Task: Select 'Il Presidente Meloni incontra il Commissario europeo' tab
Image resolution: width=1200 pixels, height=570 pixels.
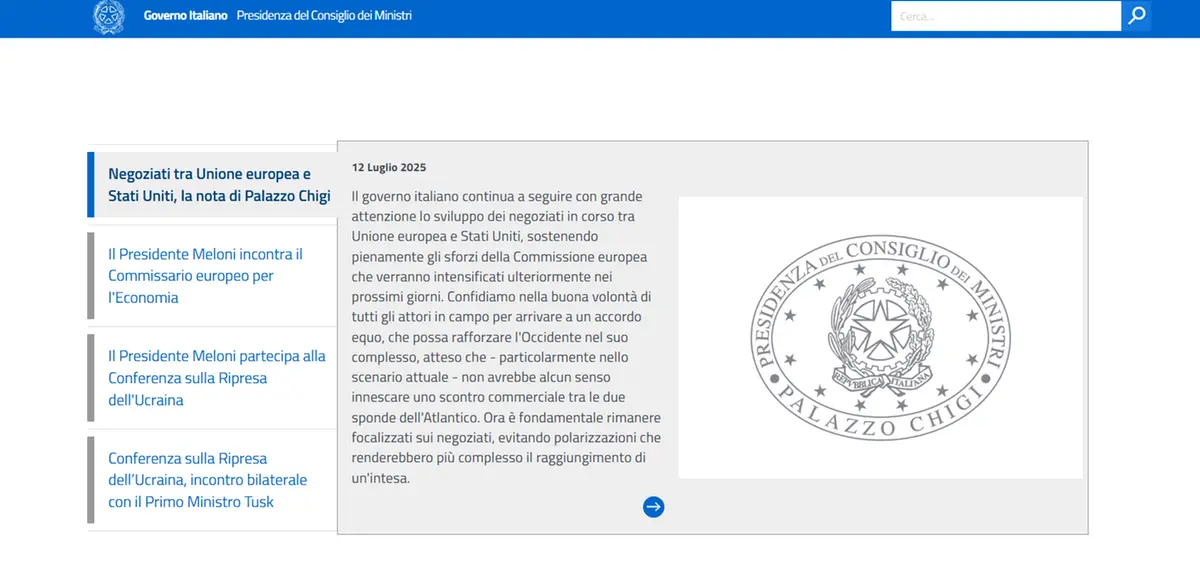Action: pos(212,276)
